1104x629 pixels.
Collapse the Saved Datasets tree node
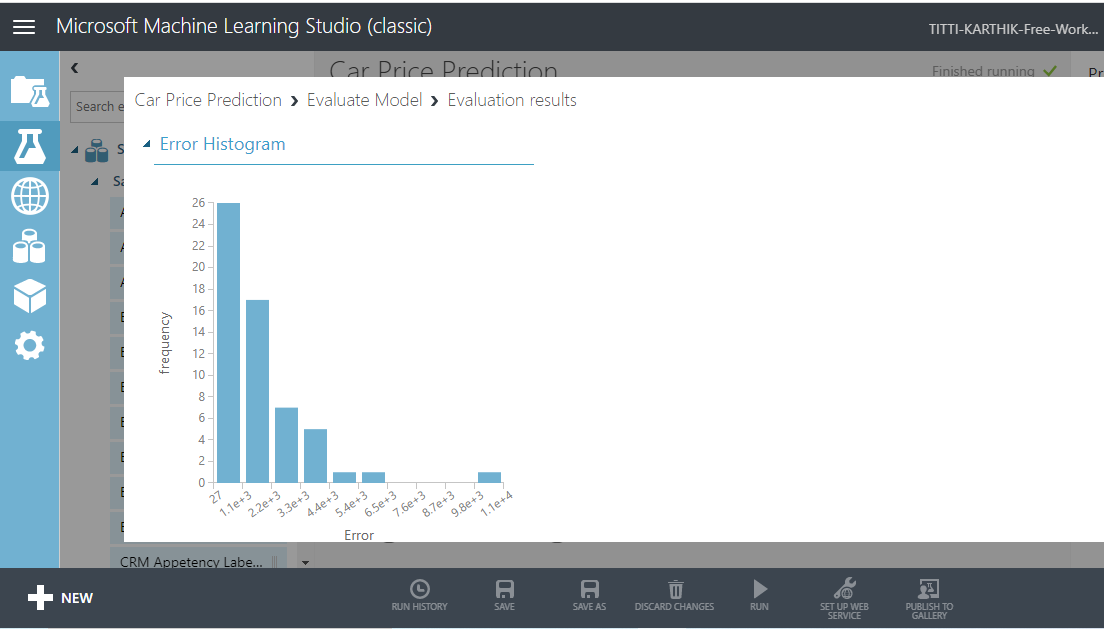75,149
